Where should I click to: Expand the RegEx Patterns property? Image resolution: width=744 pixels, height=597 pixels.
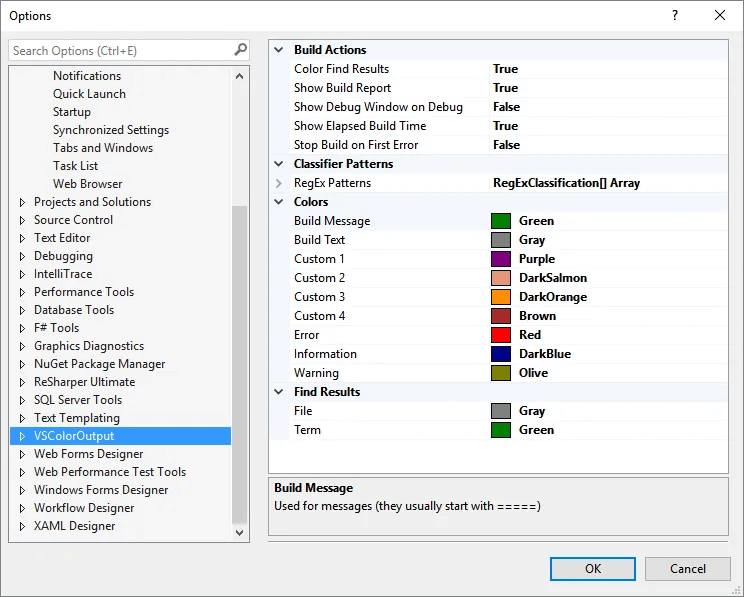pos(279,183)
